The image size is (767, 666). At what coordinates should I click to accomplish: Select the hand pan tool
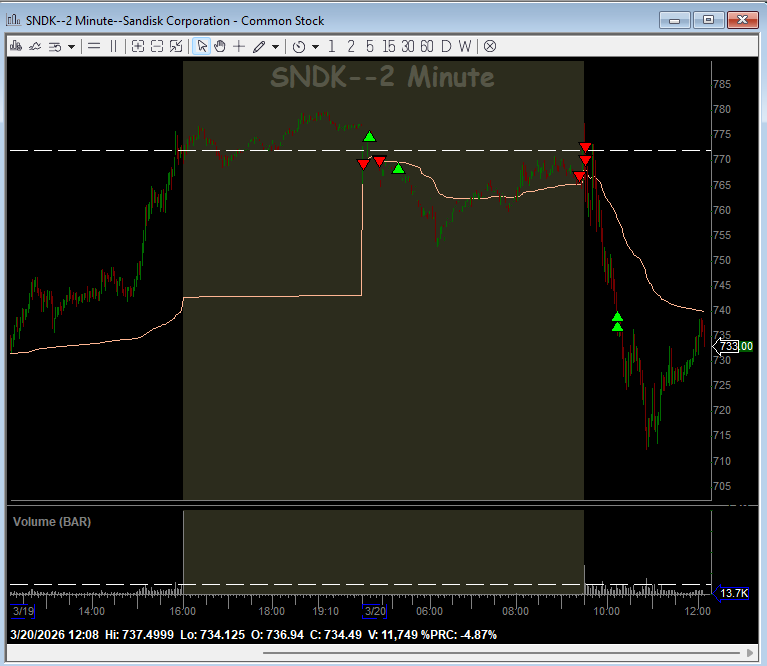[x=220, y=46]
